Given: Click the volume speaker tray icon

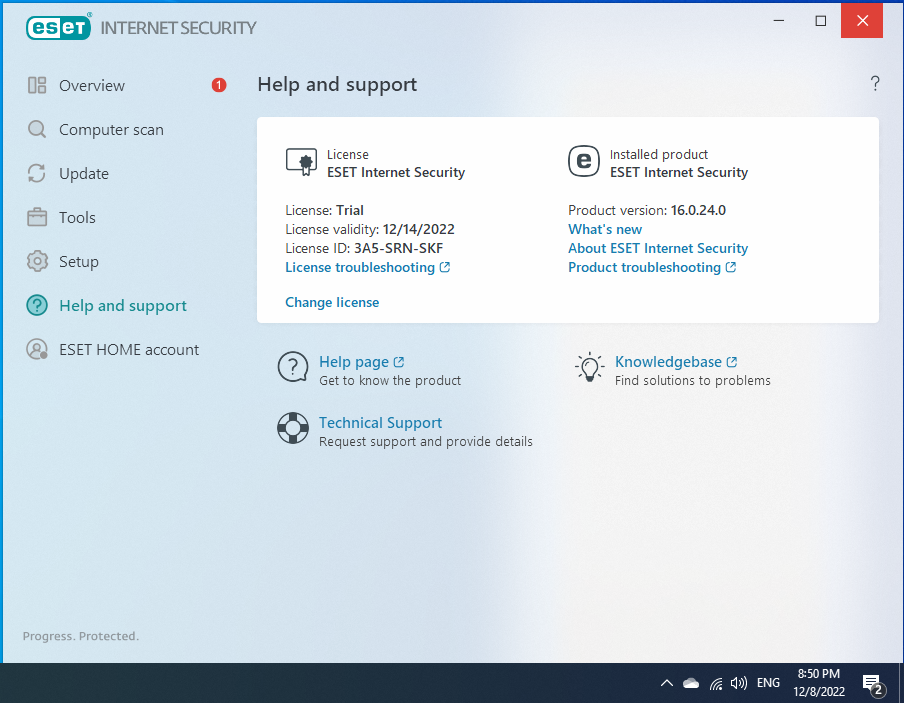Looking at the screenshot, I should (739, 683).
